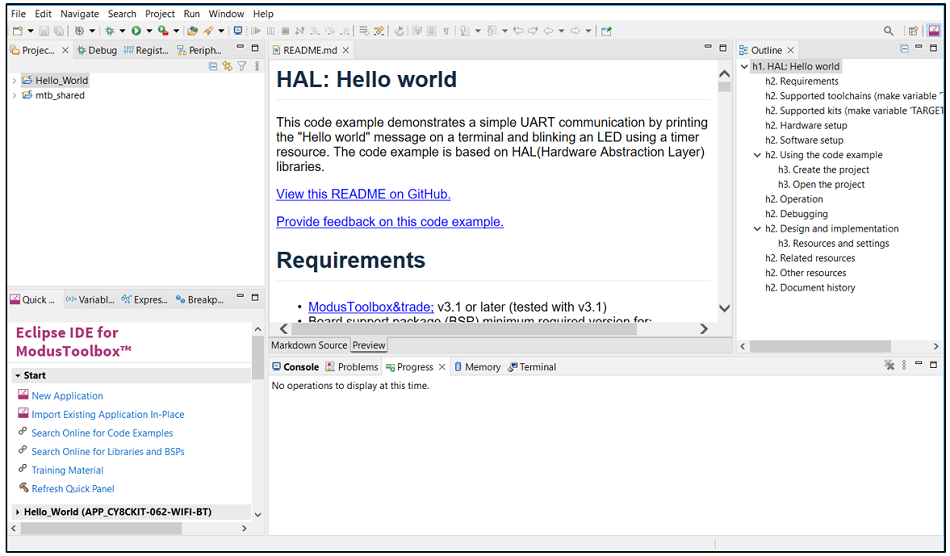The width and height of the screenshot is (950, 556).
Task: Collapse the h1 HAL: Hello world outline node
Action: pos(745,67)
